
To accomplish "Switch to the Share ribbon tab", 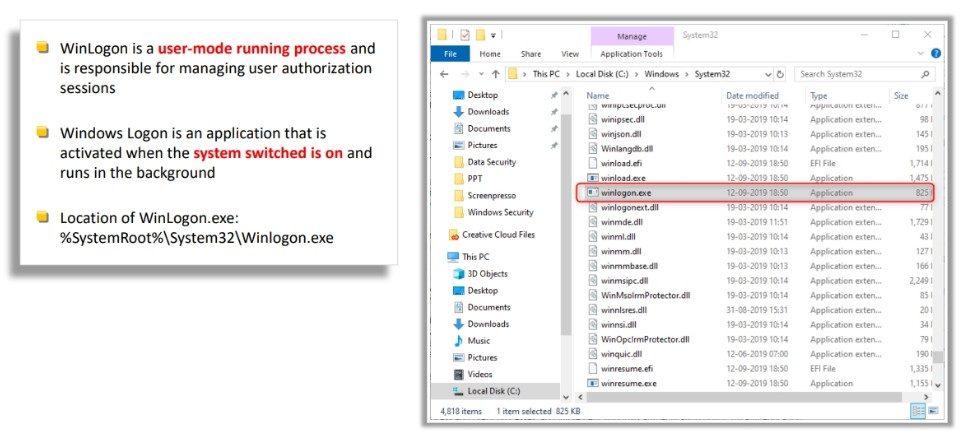I will click(x=530, y=54).
